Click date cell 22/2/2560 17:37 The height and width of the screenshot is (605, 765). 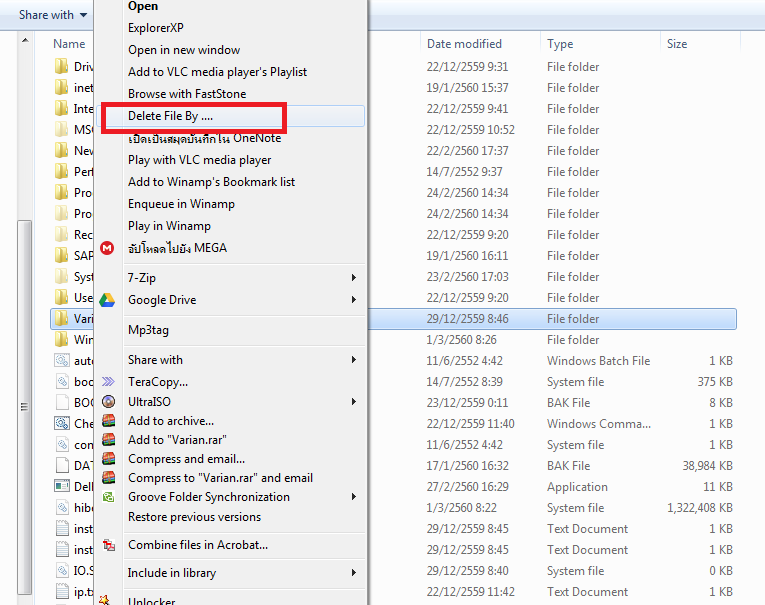pos(467,151)
